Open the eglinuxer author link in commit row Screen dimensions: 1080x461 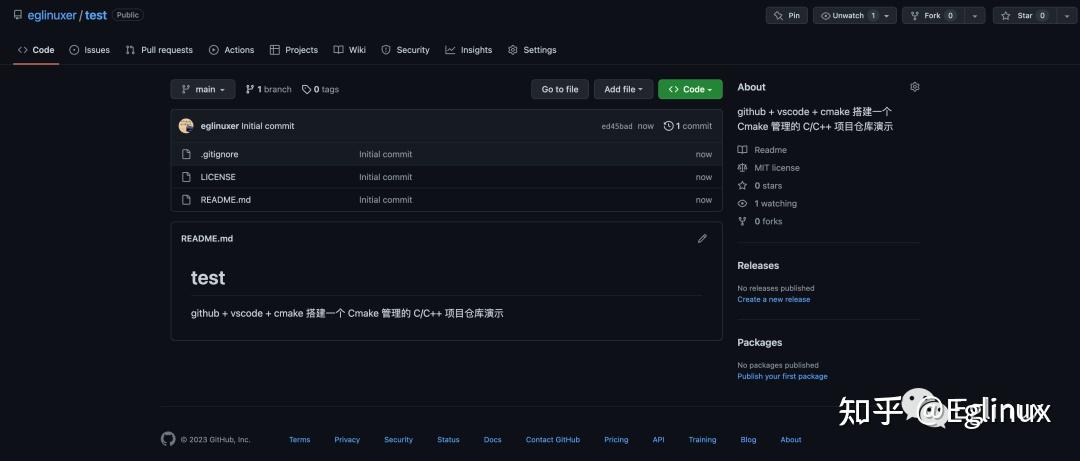click(x=220, y=126)
